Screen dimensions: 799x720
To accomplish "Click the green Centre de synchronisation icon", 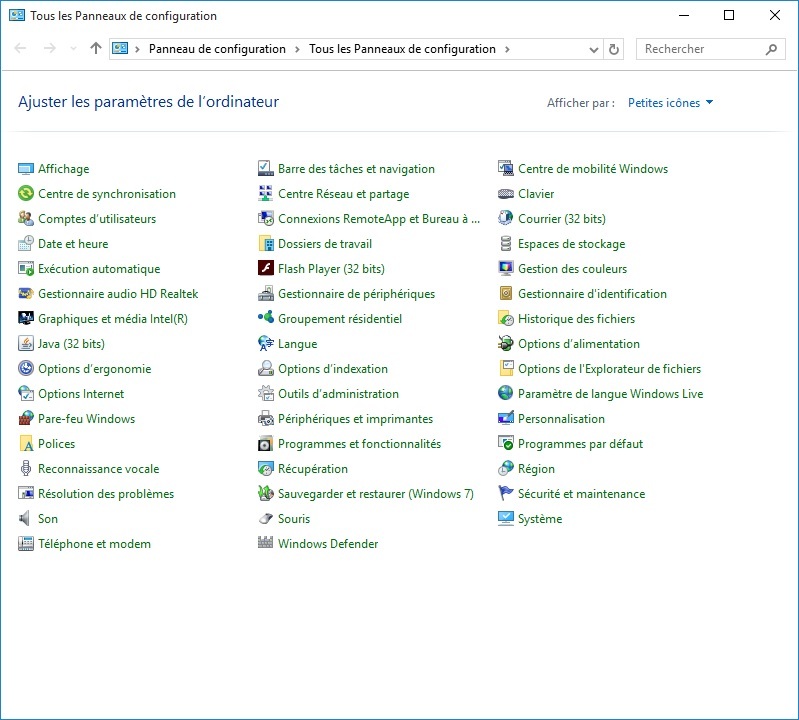I will [25, 194].
